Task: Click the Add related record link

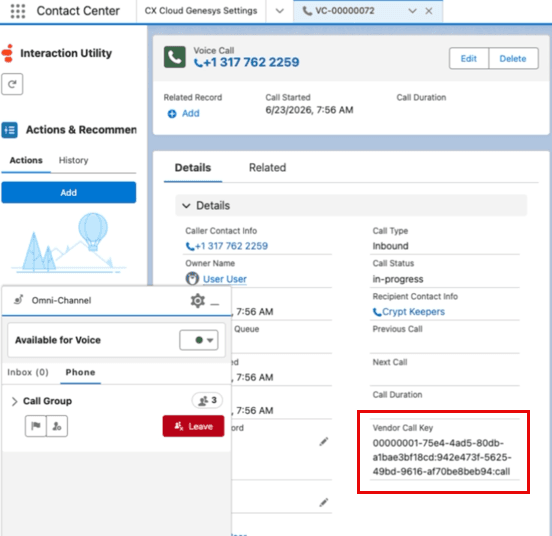Action: [x=190, y=113]
